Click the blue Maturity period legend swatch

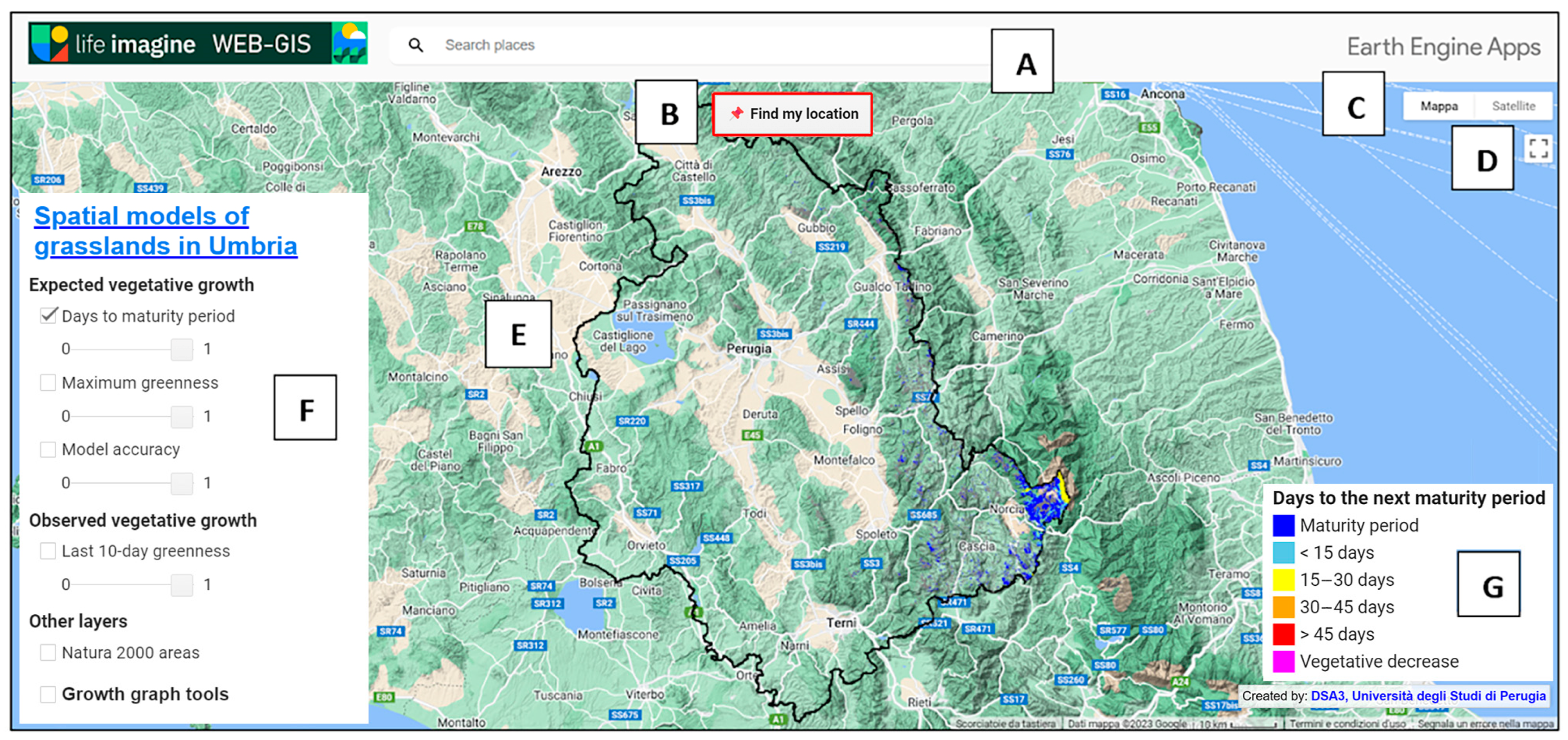(x=1283, y=525)
